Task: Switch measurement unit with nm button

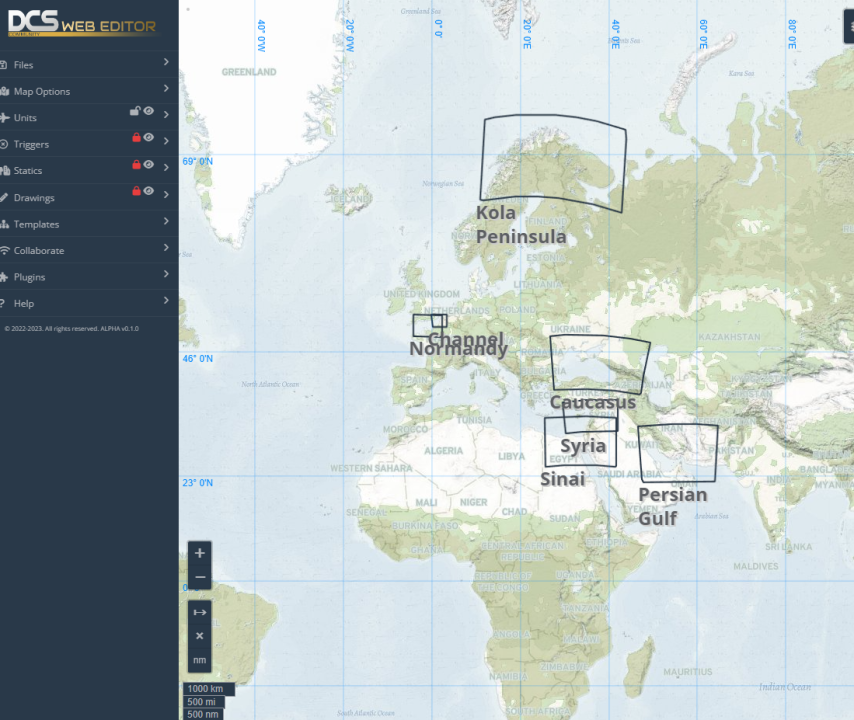Action: (x=199, y=660)
